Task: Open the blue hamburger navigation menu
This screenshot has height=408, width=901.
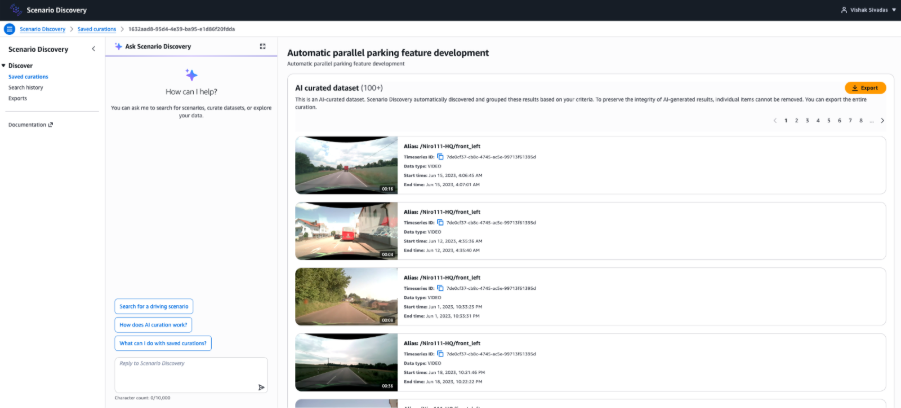Action: pyautogui.click(x=9, y=29)
